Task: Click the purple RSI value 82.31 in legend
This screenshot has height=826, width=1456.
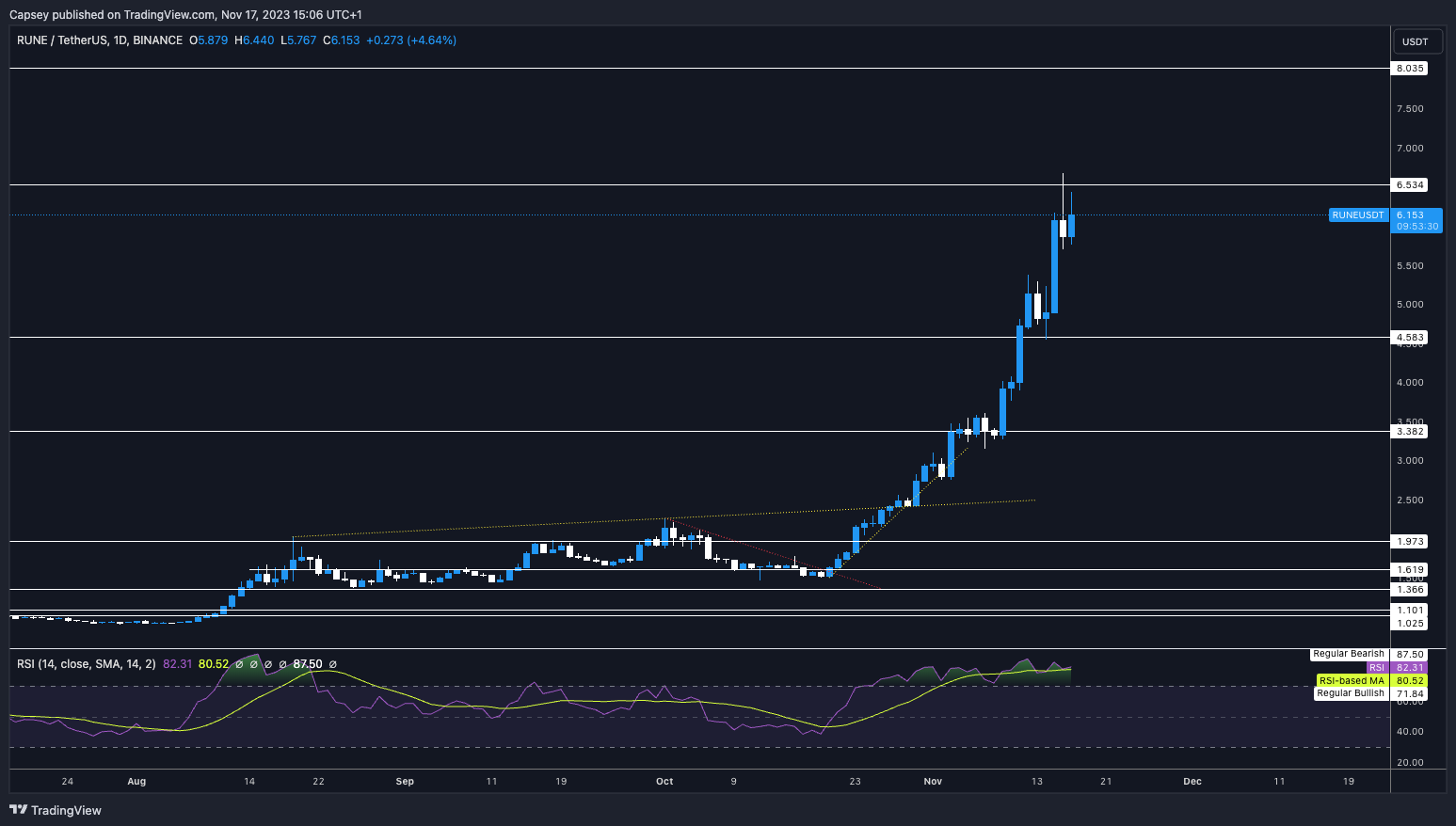Action: 178,664
